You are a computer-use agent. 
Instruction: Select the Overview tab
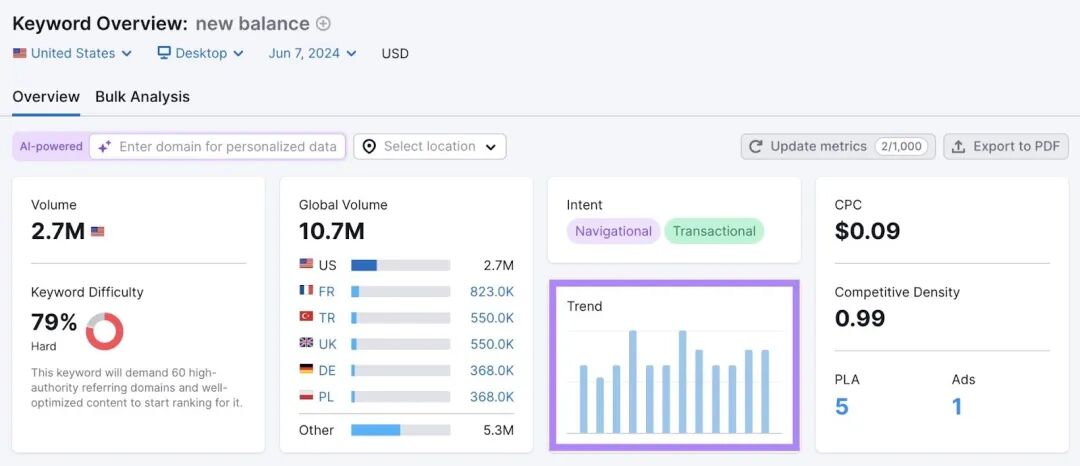[46, 97]
